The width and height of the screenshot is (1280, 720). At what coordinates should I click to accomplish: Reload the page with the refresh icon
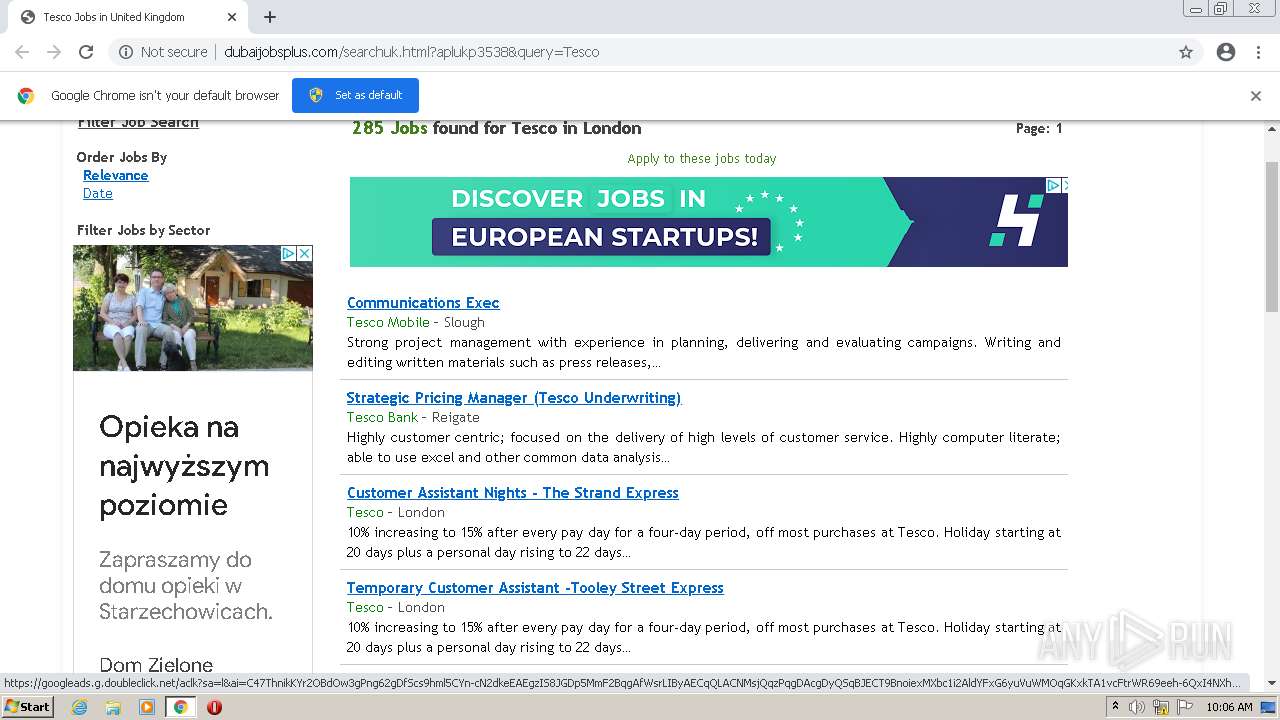coord(86,52)
